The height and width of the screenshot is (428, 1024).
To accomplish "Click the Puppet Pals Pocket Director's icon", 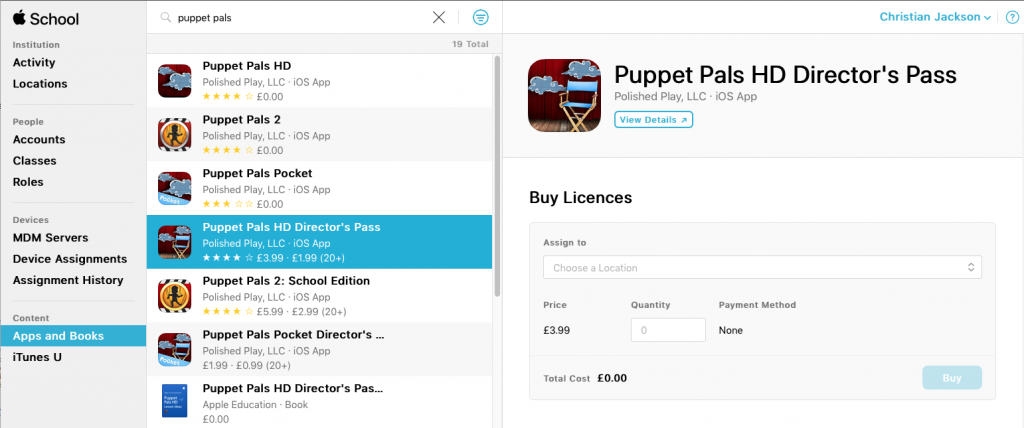I will (174, 350).
